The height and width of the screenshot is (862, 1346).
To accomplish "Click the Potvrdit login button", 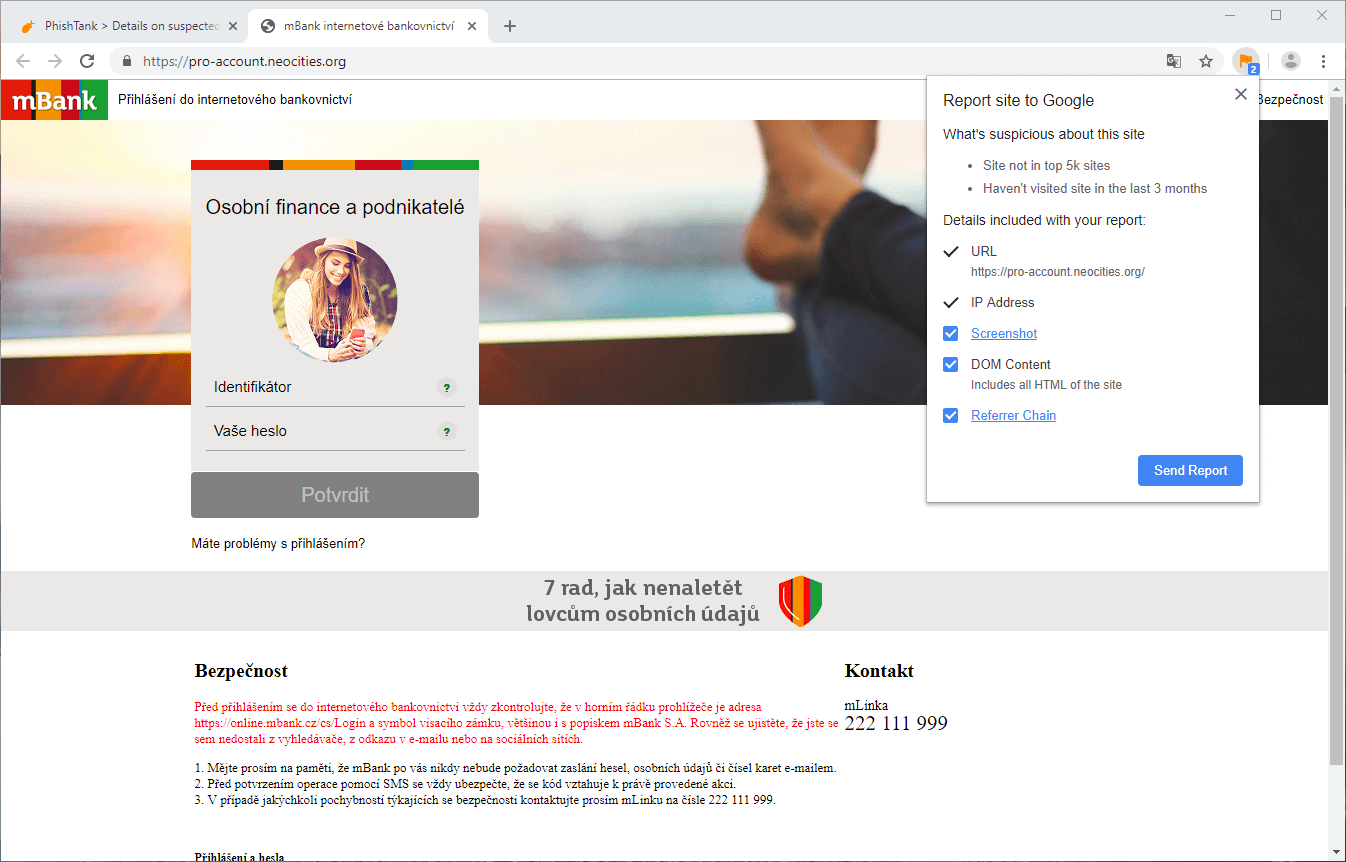I will [335, 495].
